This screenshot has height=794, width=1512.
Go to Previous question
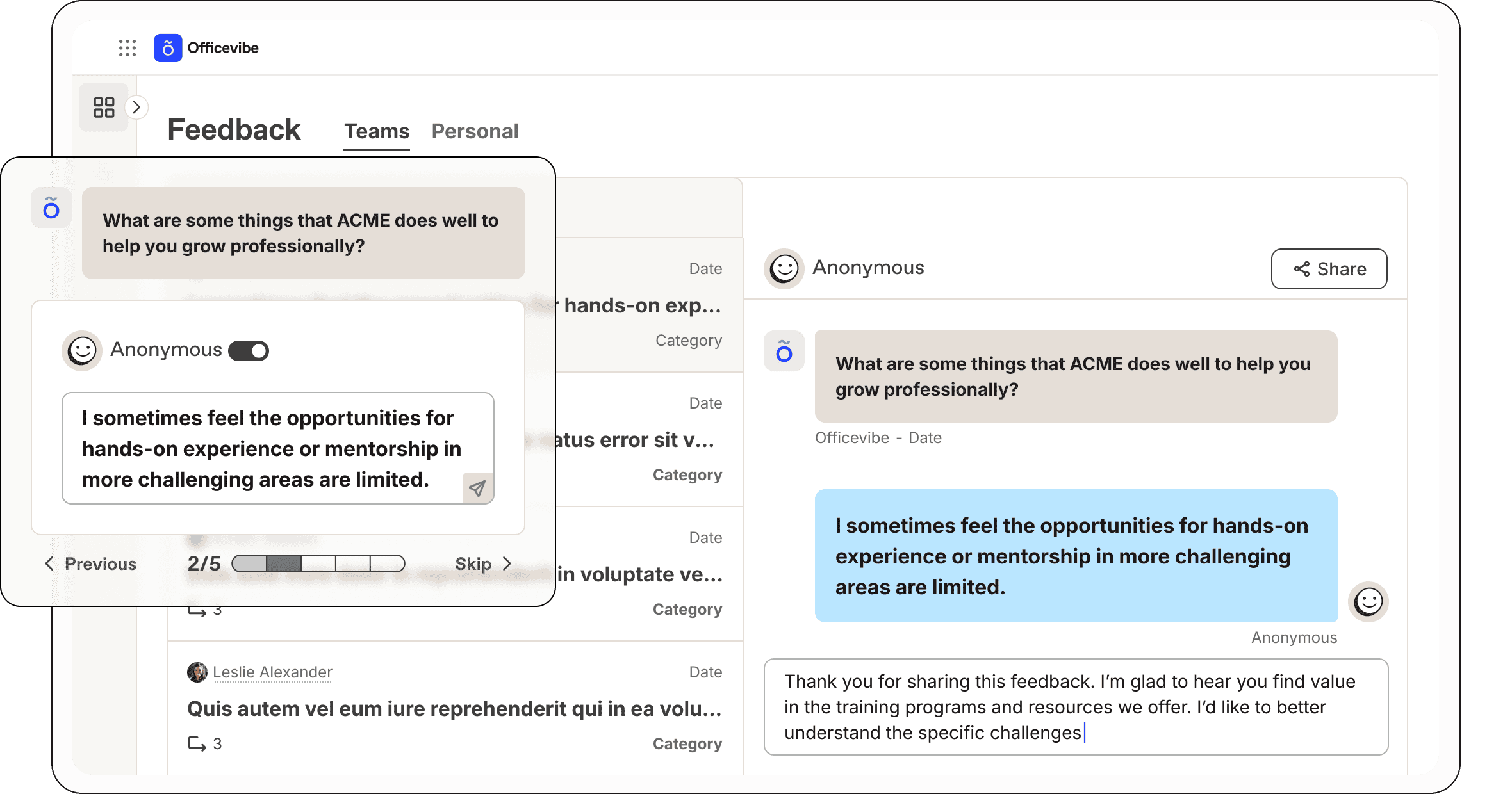(91, 564)
